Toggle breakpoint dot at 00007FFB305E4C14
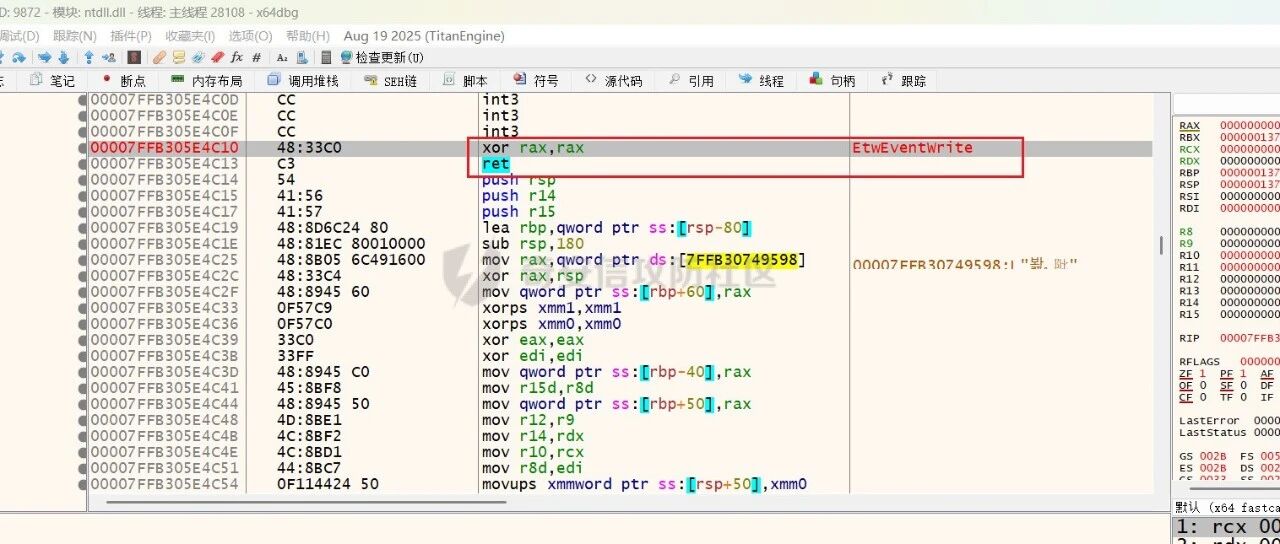Screen dimensions: 1280x544 [x=83, y=179]
